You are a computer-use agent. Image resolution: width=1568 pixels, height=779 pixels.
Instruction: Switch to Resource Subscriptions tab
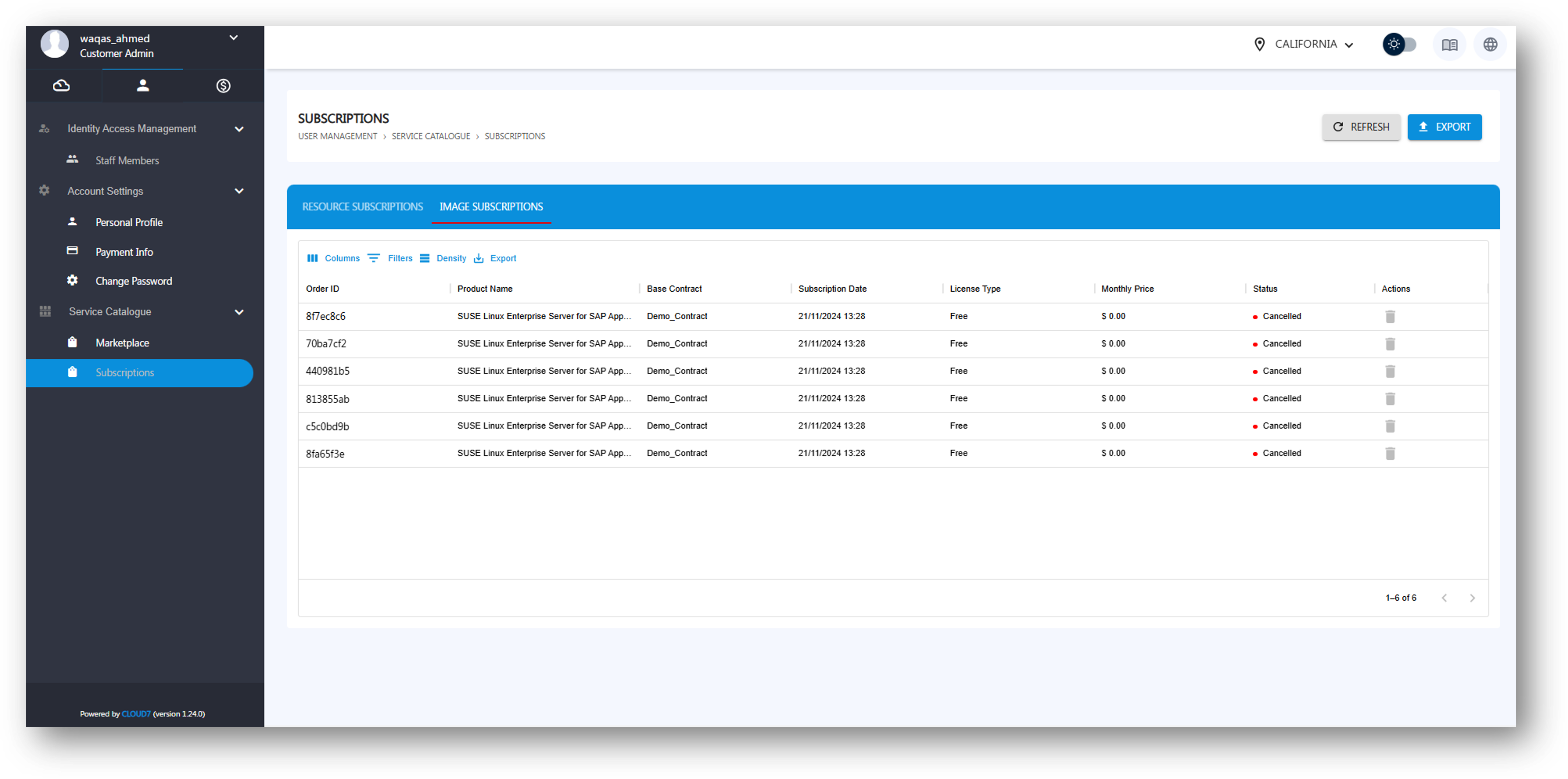[362, 207]
